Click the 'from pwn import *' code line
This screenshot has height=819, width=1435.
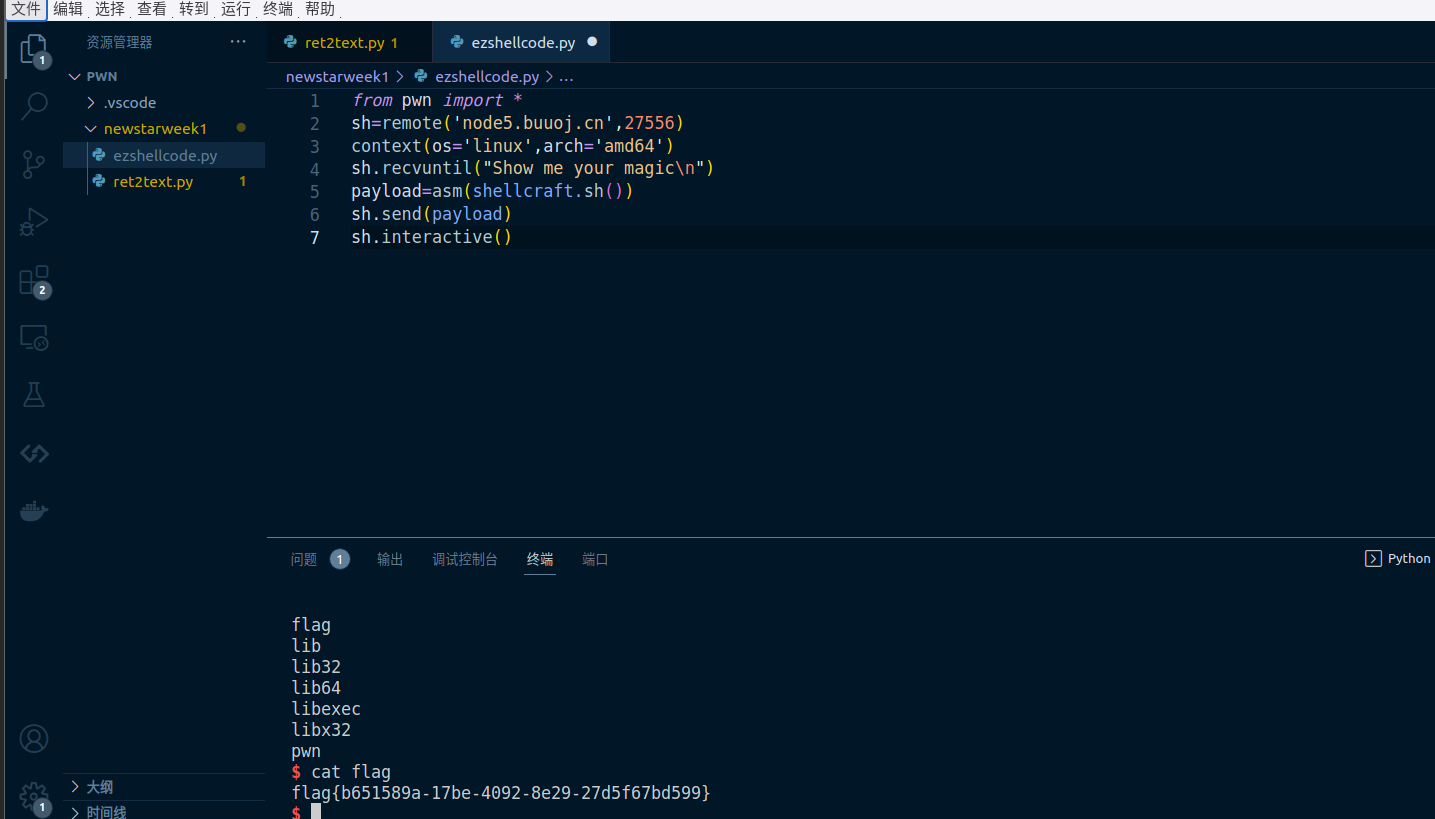click(437, 101)
